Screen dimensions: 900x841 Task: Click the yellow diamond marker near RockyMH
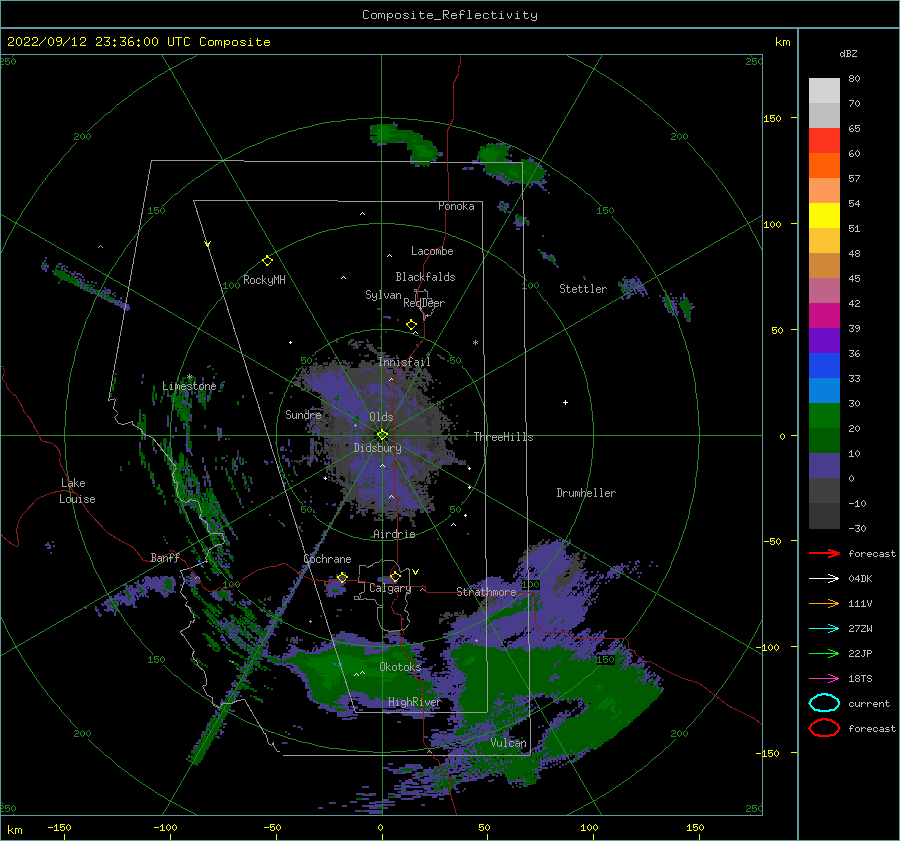(267, 261)
